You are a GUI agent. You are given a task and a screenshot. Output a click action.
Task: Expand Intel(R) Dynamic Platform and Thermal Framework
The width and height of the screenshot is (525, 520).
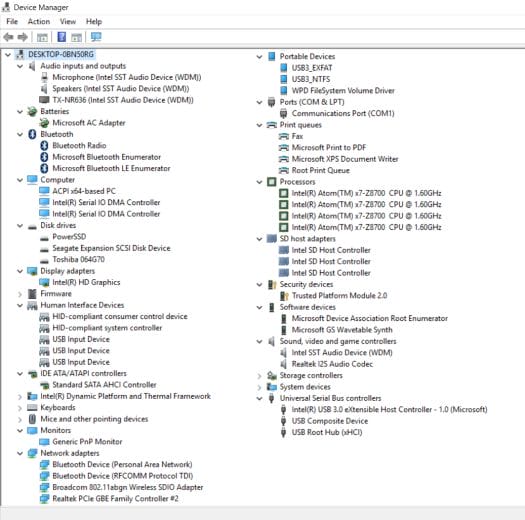(x=20, y=397)
